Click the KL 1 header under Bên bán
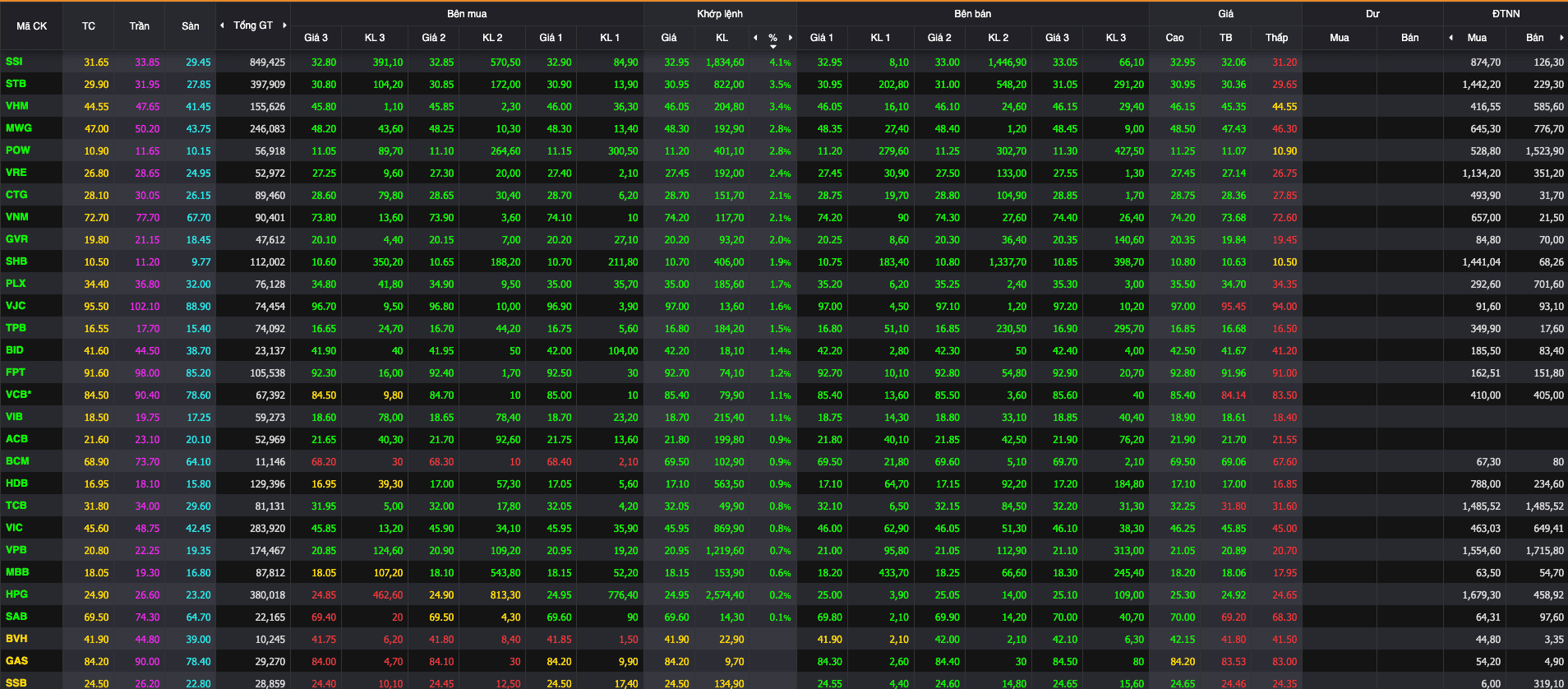This screenshot has width=1568, height=689. click(880, 38)
